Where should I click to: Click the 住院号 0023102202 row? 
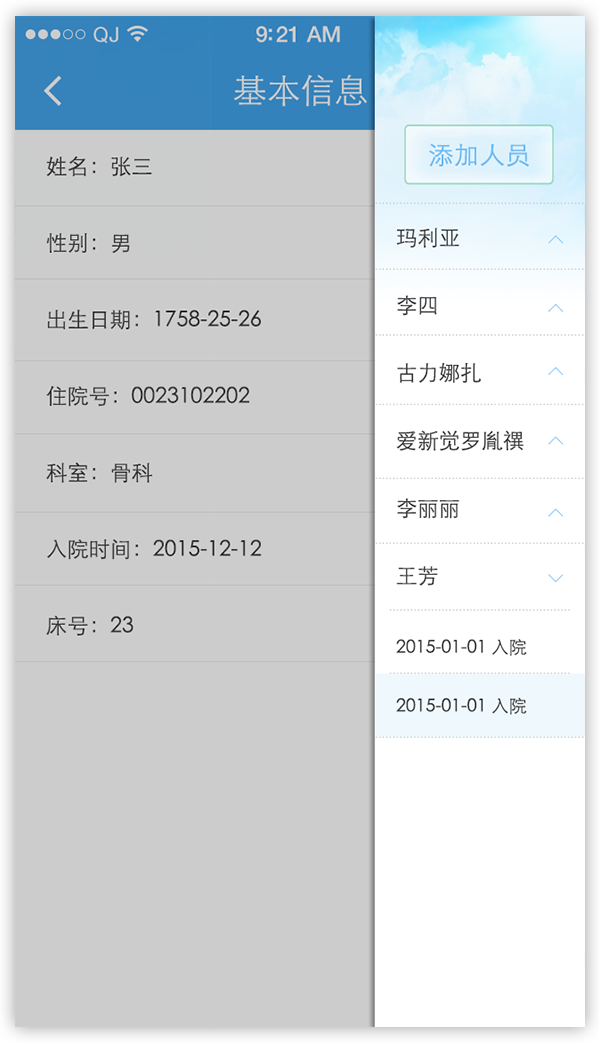click(195, 397)
